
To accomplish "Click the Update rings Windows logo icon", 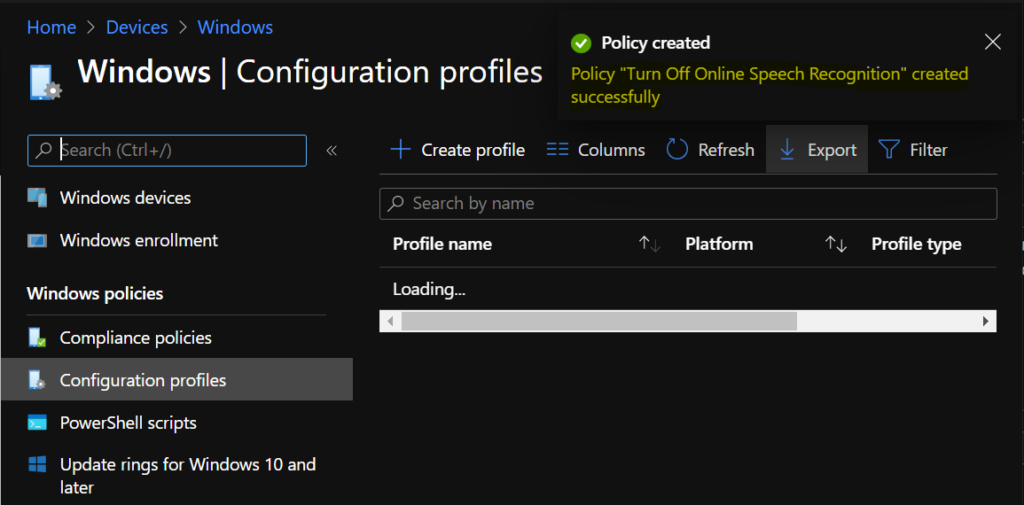I will coord(37,465).
